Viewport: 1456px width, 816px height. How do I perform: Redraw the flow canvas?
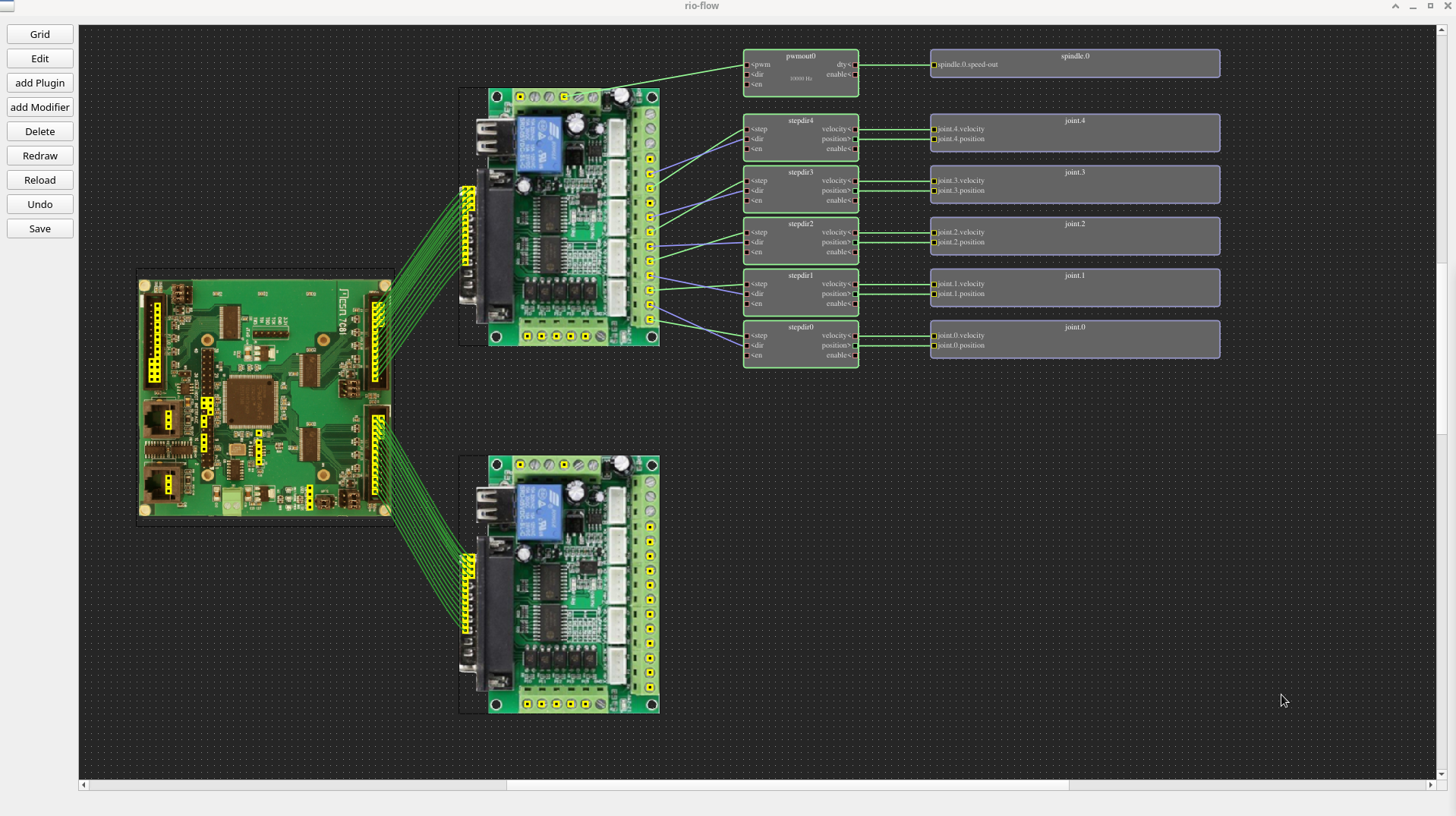(40, 156)
